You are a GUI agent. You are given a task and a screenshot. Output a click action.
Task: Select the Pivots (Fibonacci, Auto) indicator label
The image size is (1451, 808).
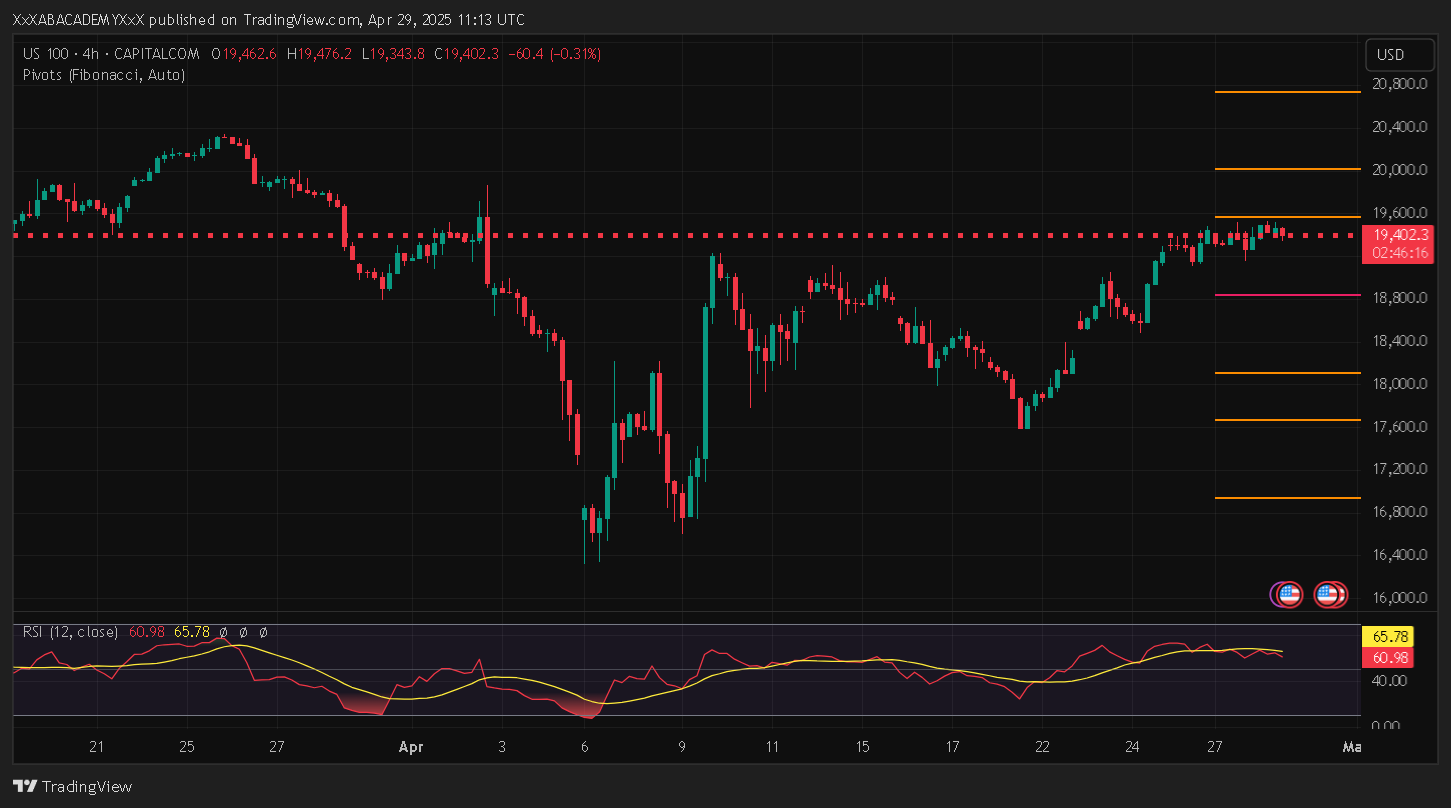tap(104, 74)
